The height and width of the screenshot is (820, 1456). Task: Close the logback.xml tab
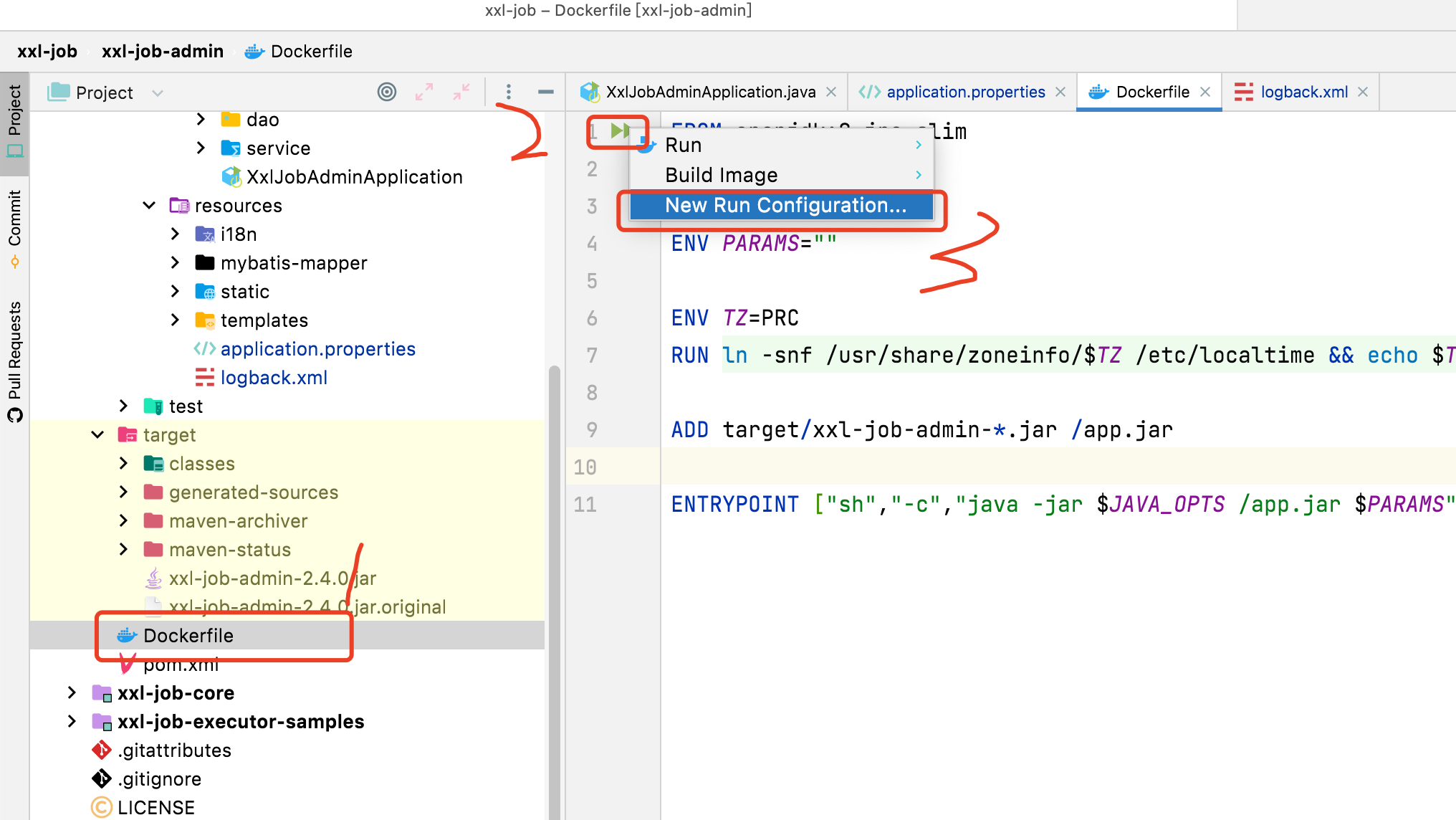pos(1363,92)
